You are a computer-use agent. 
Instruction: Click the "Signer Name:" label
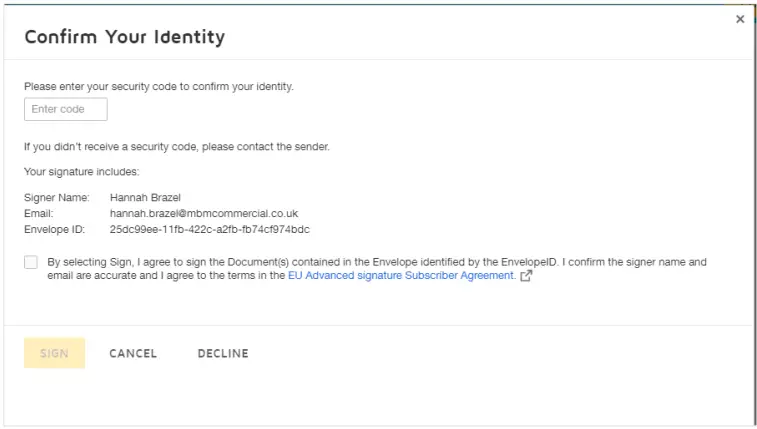[x=57, y=198]
